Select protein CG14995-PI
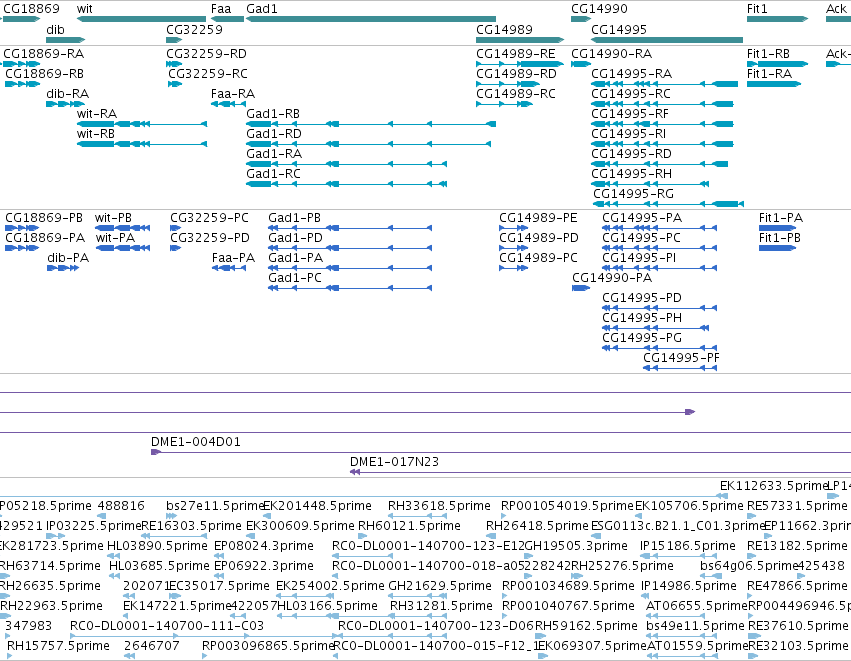This screenshot has height=661, width=851. [x=659, y=269]
